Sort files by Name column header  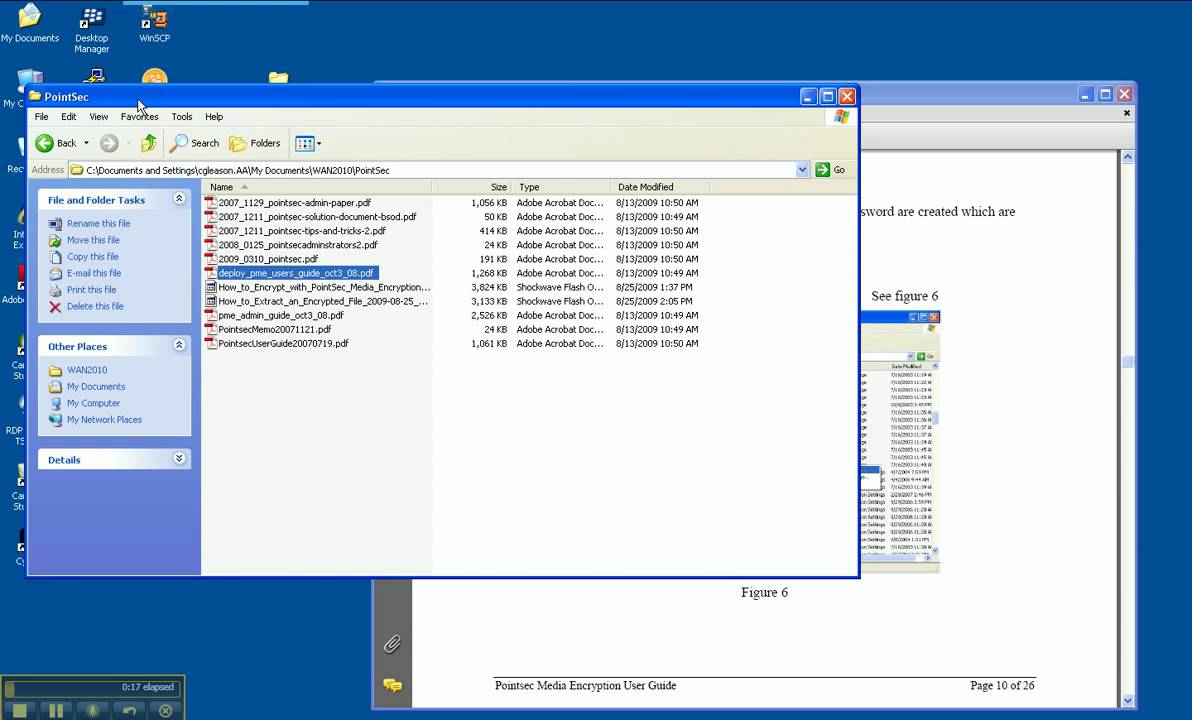tap(317, 187)
